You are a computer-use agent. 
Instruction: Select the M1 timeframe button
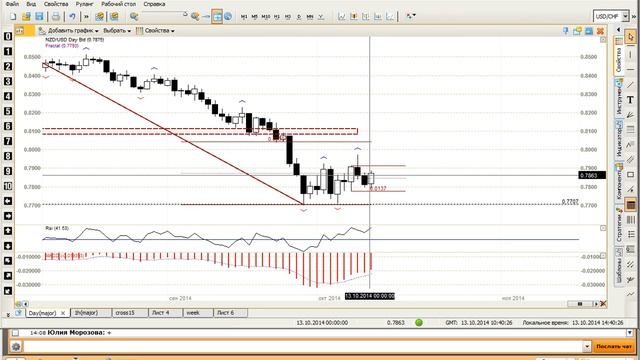point(244,17)
